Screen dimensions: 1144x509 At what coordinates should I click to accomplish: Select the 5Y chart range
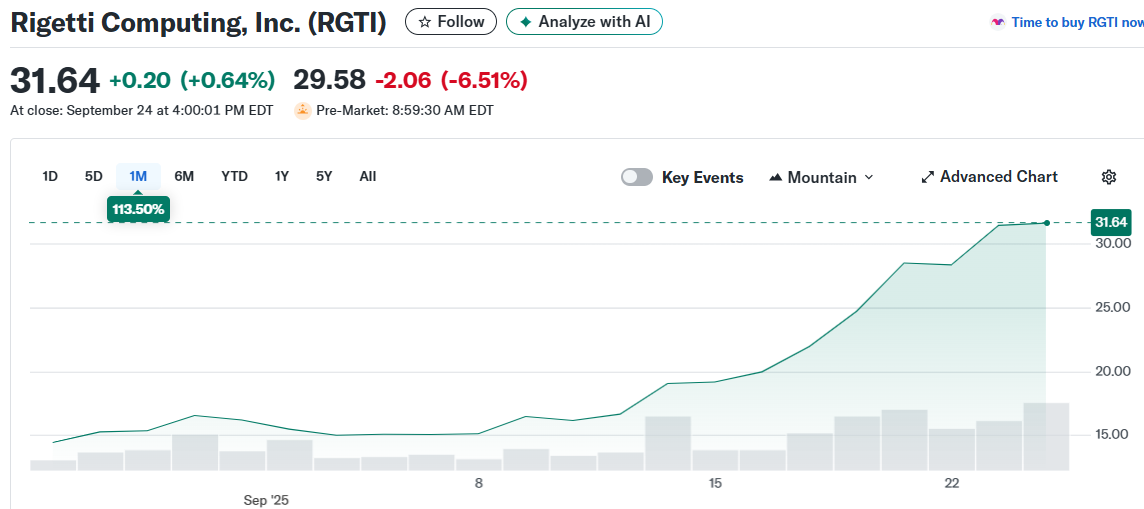pyautogui.click(x=324, y=176)
